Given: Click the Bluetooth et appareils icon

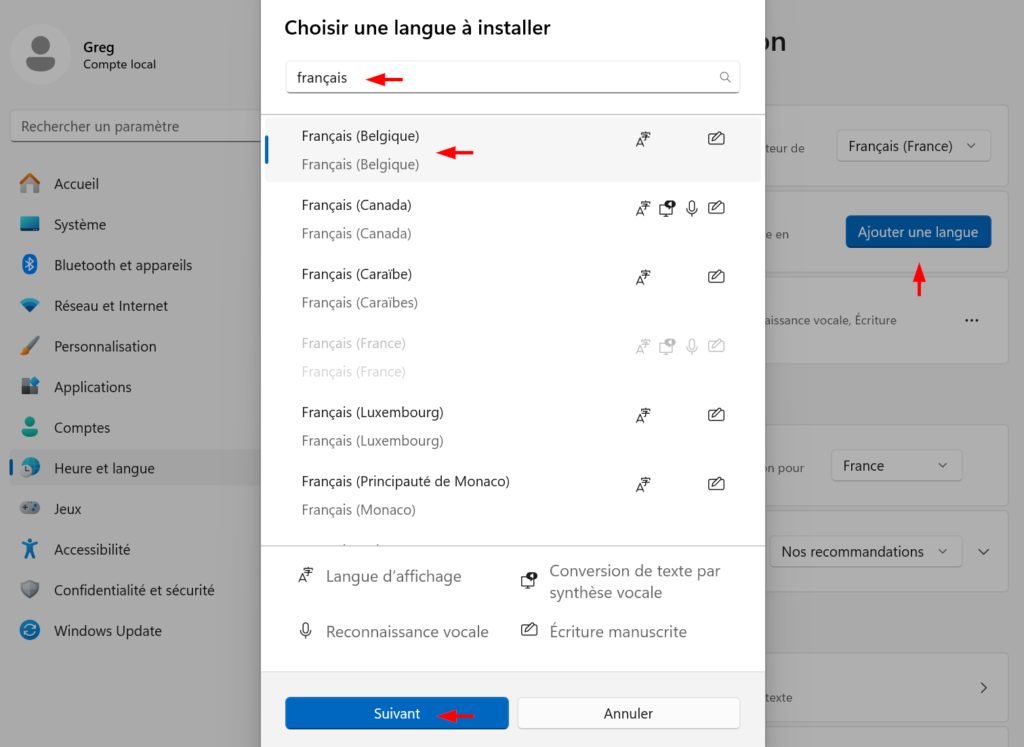Looking at the screenshot, I should pyautogui.click(x=29, y=264).
